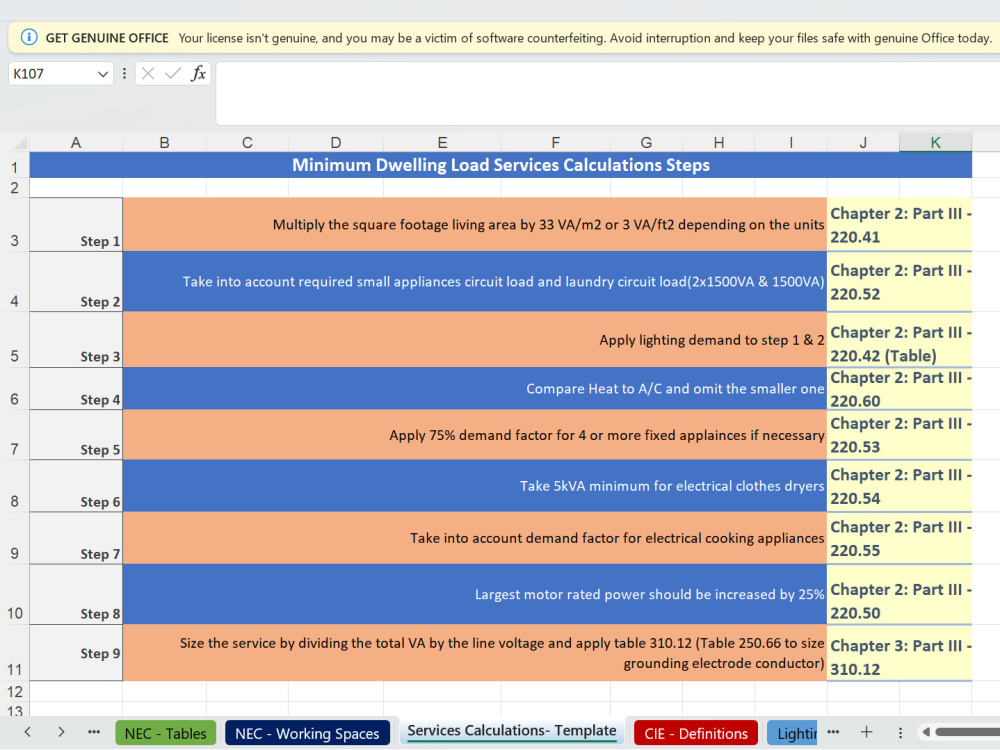Select column K header
Image resolution: width=1000 pixels, height=750 pixels.
tap(936, 143)
